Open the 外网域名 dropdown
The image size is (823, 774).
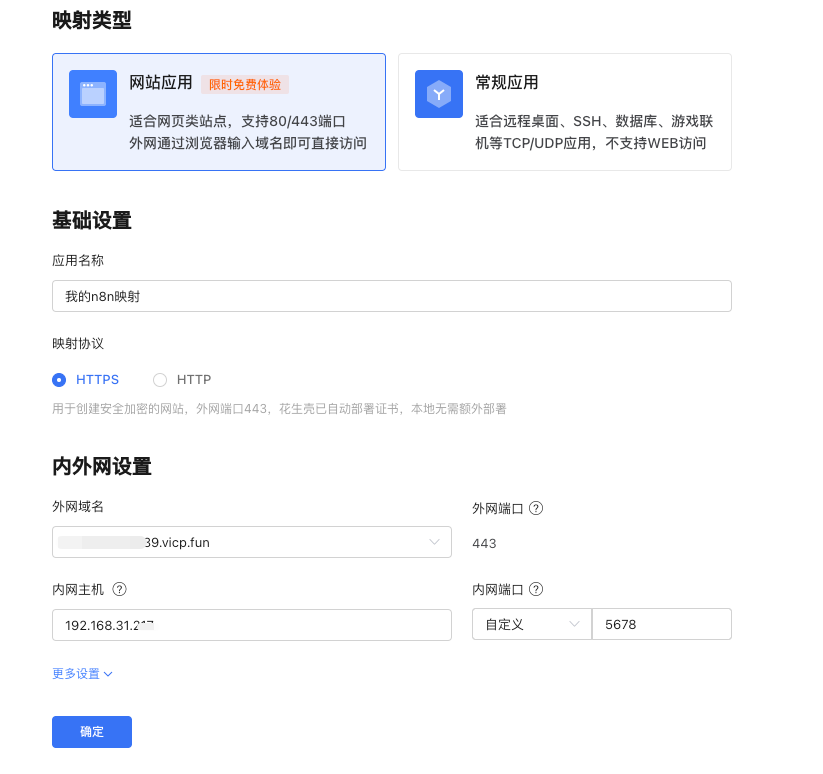250,541
